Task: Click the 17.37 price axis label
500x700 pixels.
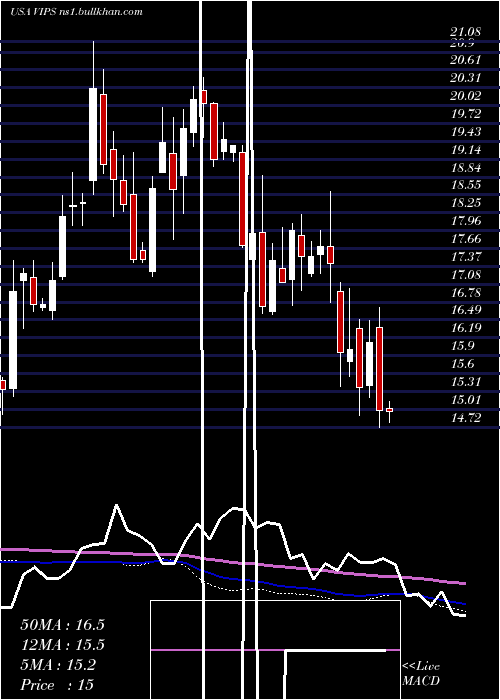Action: pyautogui.click(x=466, y=257)
